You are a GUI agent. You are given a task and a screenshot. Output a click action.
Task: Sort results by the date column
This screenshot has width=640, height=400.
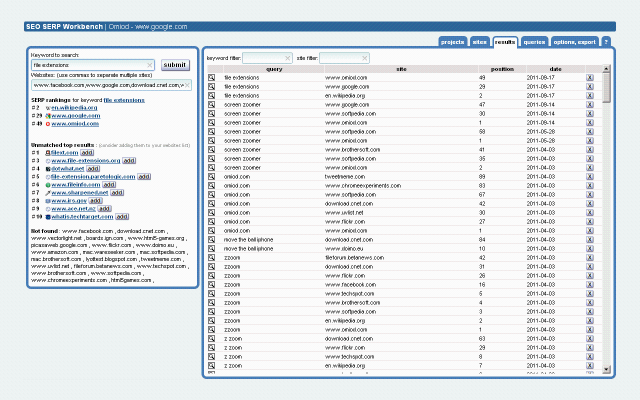pyautogui.click(x=556, y=69)
